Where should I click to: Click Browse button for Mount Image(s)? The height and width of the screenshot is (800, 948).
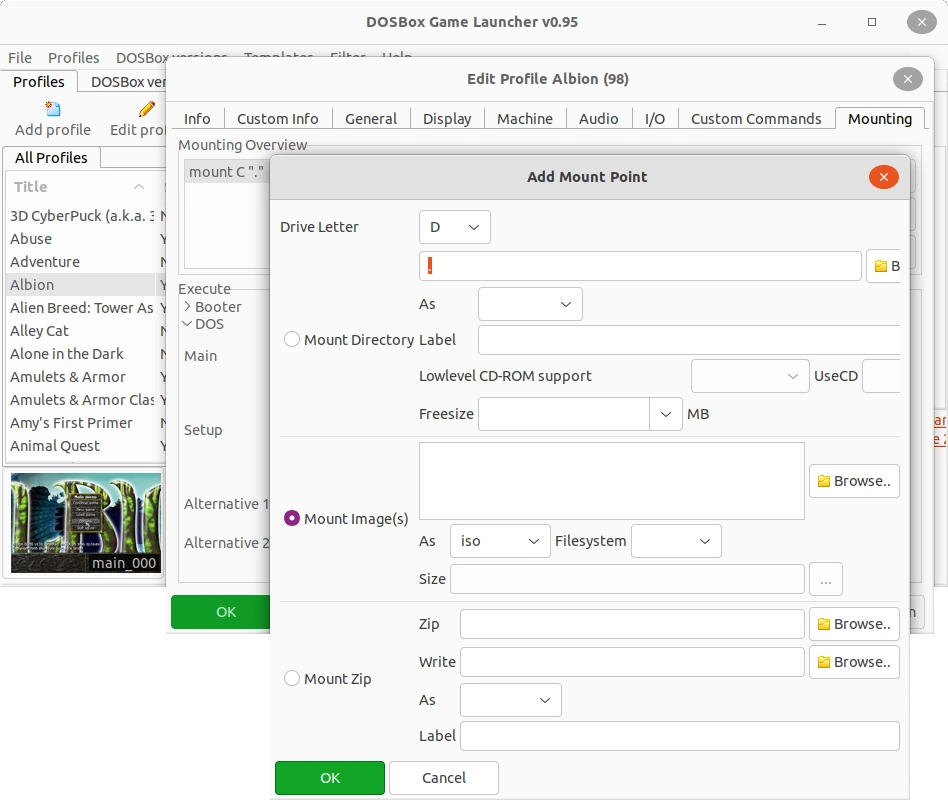[854, 481]
